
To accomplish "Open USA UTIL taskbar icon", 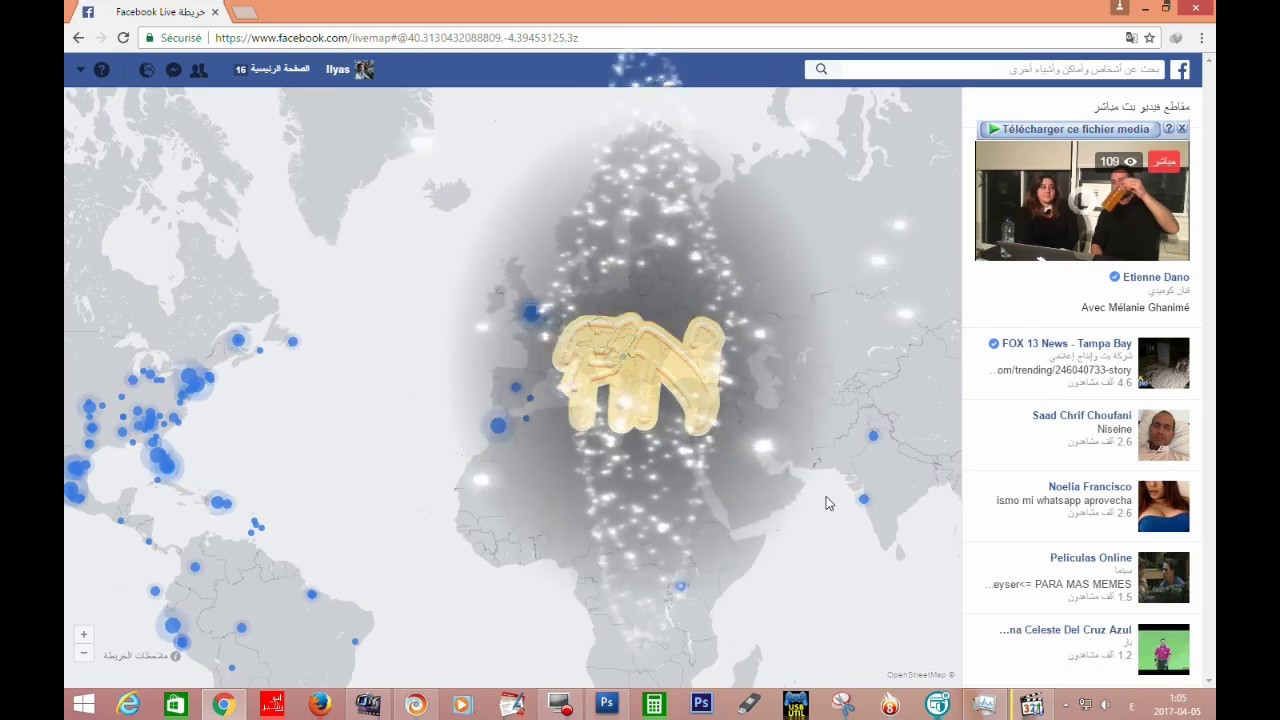I will click(x=795, y=705).
